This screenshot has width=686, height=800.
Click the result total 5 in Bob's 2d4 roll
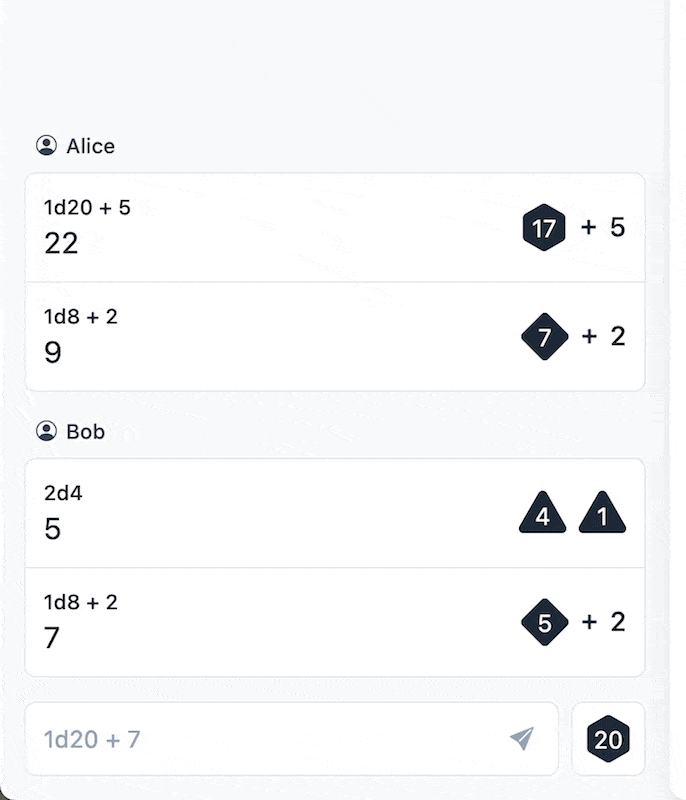click(x=53, y=529)
